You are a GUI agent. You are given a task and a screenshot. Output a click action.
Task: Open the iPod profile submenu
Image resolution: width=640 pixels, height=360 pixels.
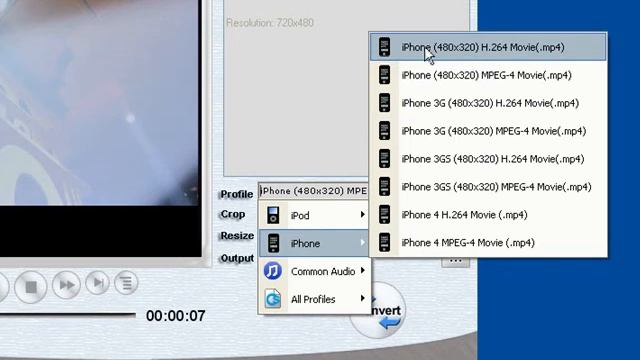314,215
